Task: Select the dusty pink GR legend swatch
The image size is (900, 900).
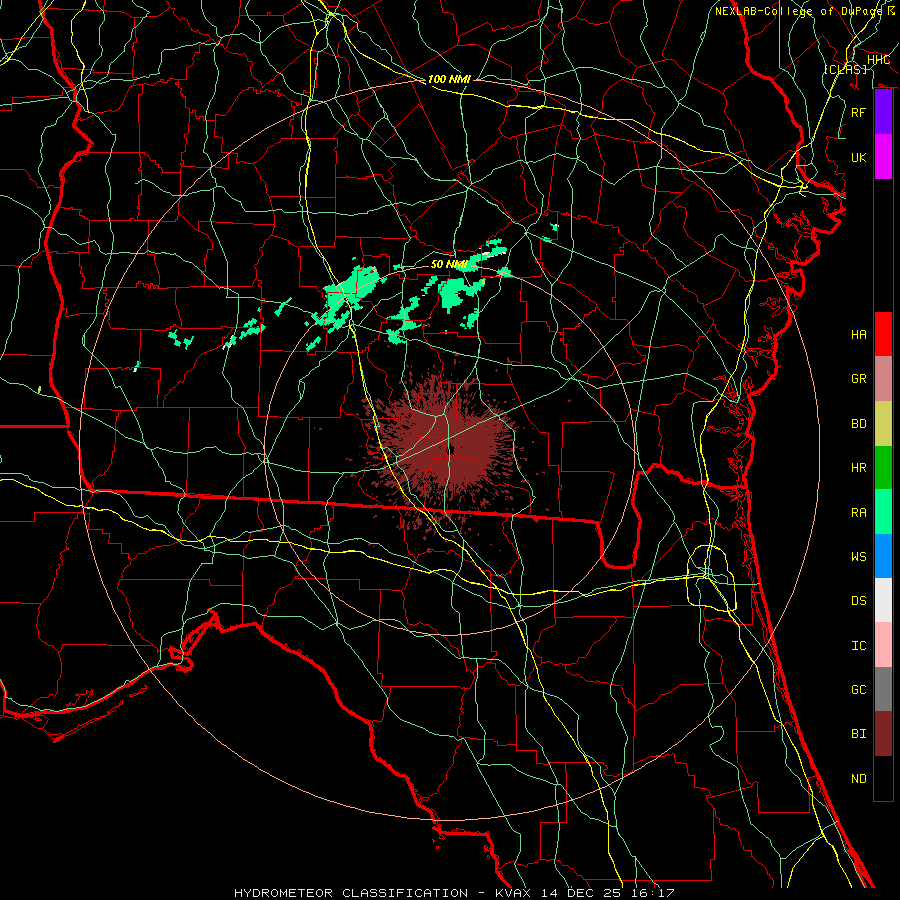Action: click(883, 379)
